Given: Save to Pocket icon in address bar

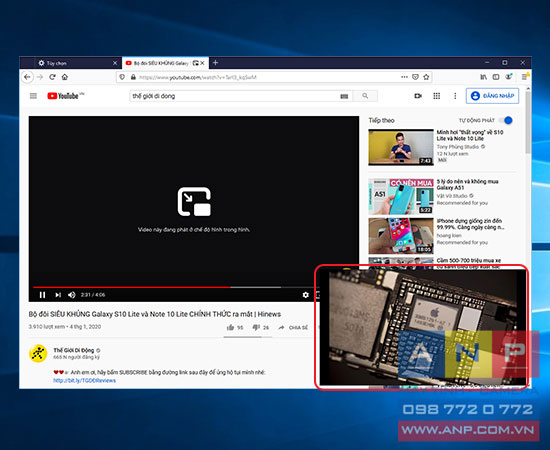Looking at the screenshot, I should click(415, 77).
